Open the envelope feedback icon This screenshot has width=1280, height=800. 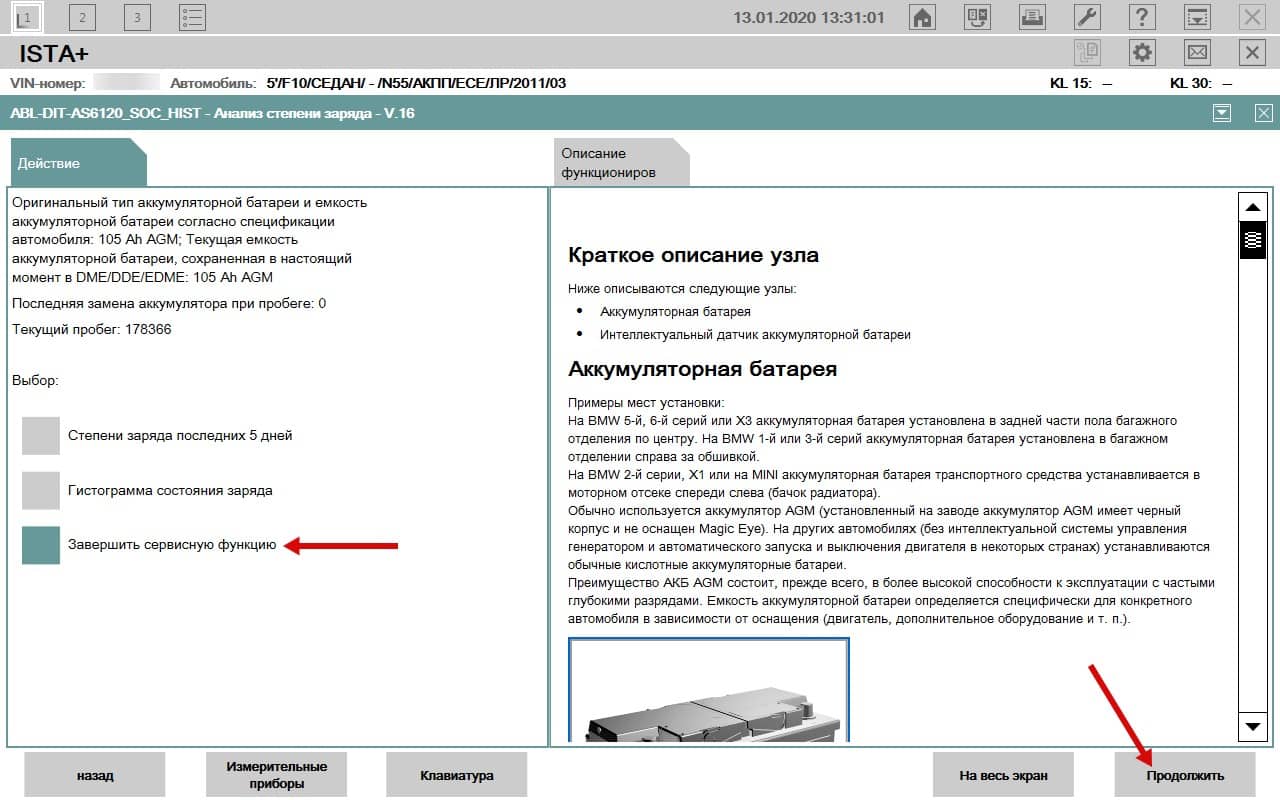pos(1197,52)
